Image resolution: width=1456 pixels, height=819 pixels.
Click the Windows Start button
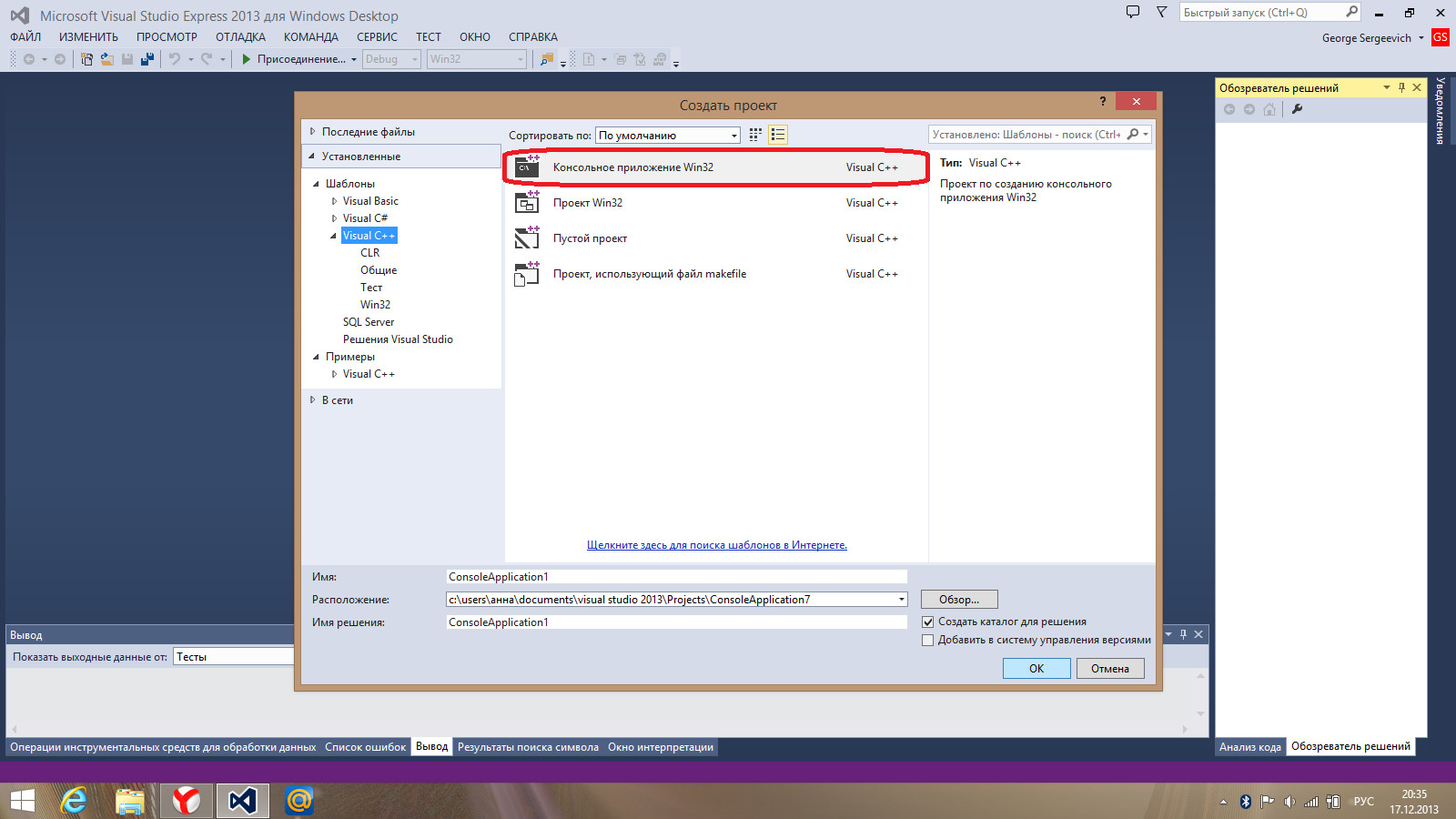[x=22, y=801]
